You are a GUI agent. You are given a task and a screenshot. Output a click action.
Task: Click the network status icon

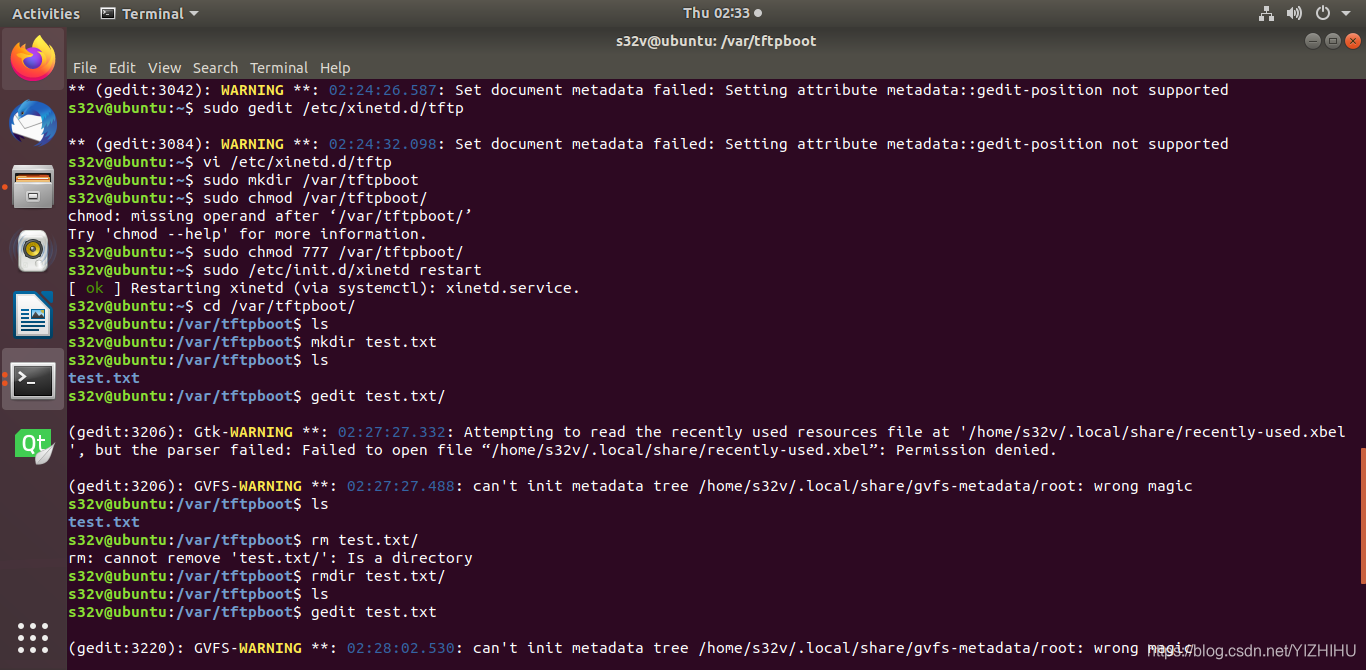click(x=1266, y=13)
